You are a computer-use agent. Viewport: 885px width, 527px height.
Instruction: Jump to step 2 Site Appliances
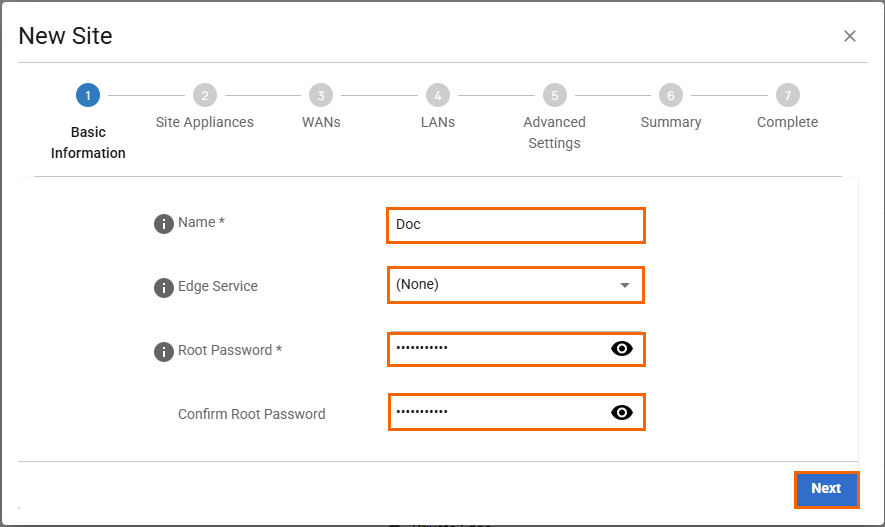(204, 96)
